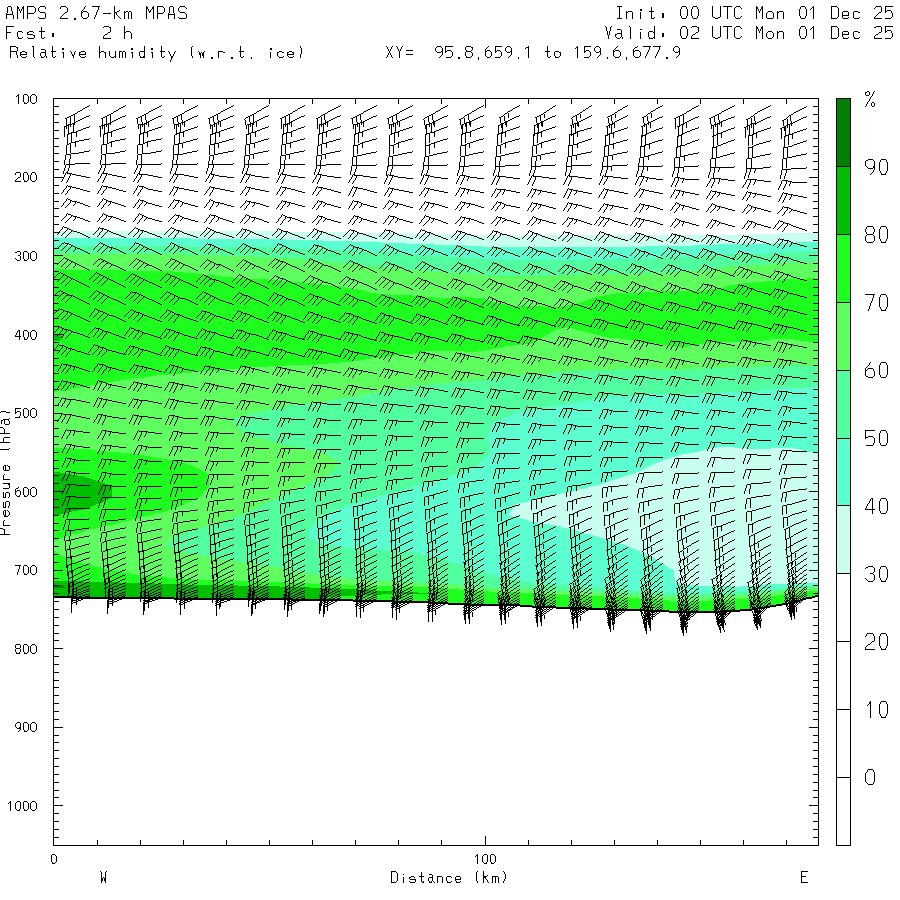This screenshot has height=900, width=900.
Task: Click the 700 hPa pressure axis label
Action: [x=26, y=570]
